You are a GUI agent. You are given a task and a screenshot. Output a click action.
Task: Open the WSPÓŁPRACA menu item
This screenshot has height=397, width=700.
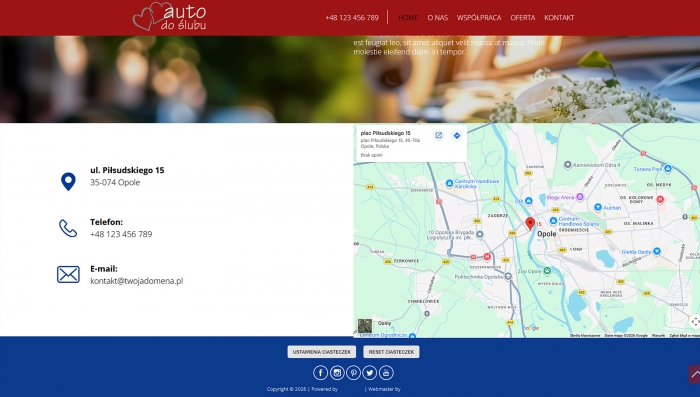[479, 18]
